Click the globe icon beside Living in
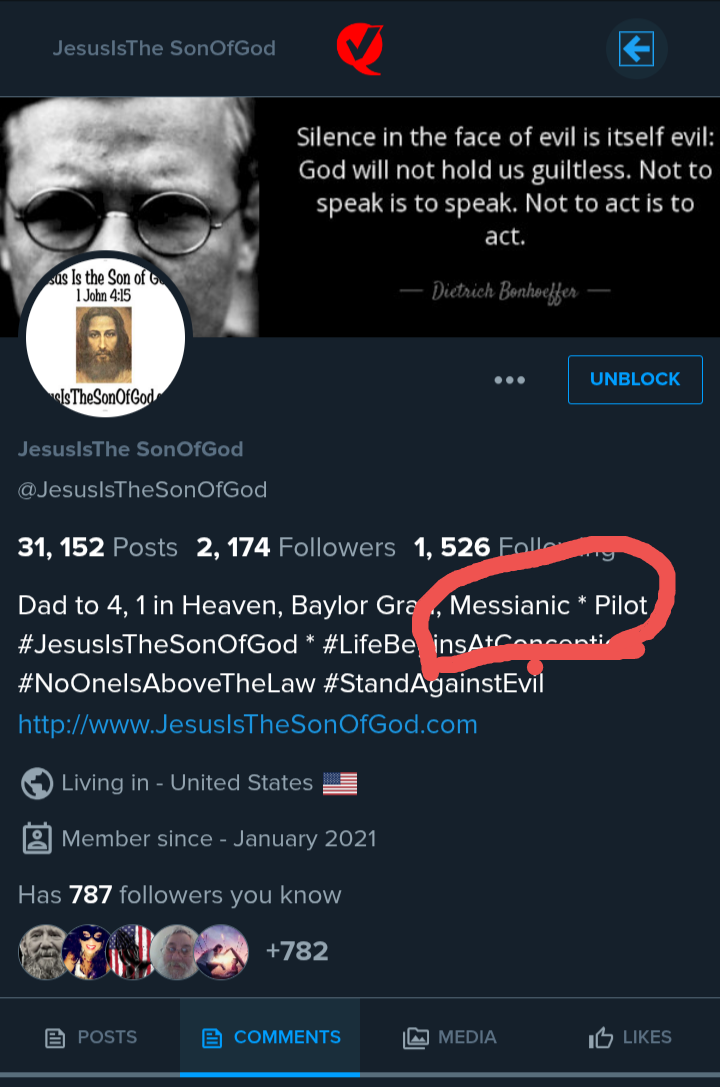This screenshot has height=1087, width=720. (x=36, y=783)
